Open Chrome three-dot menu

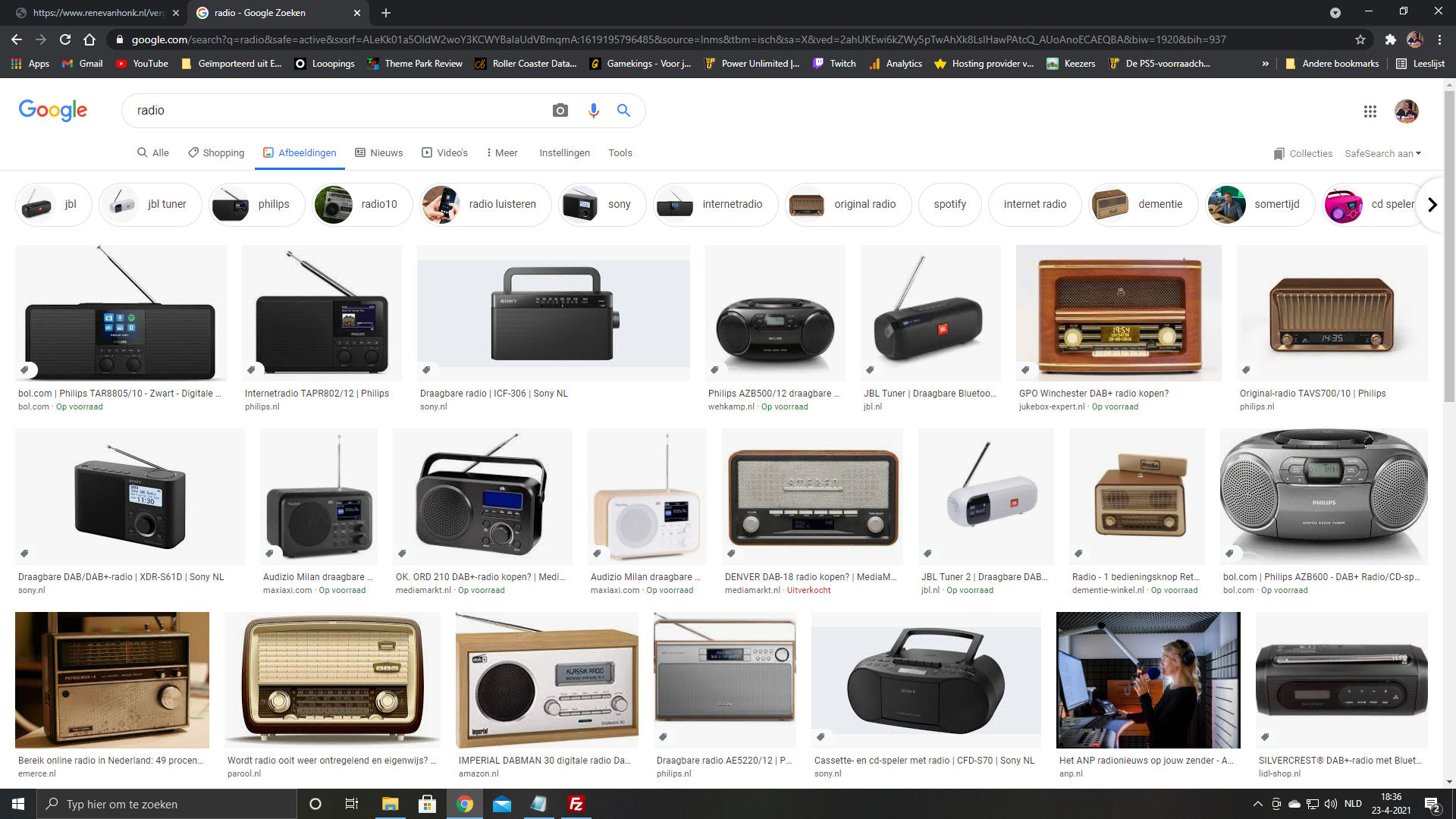(1439, 39)
